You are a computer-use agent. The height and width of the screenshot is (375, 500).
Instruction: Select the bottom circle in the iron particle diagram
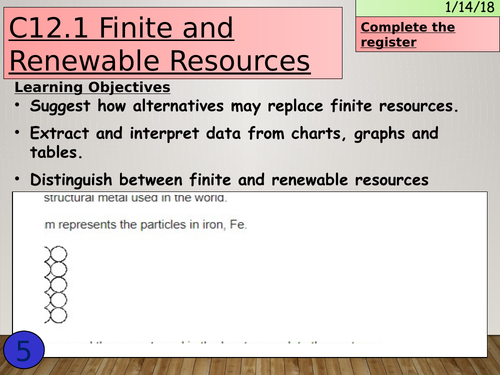click(x=59, y=315)
